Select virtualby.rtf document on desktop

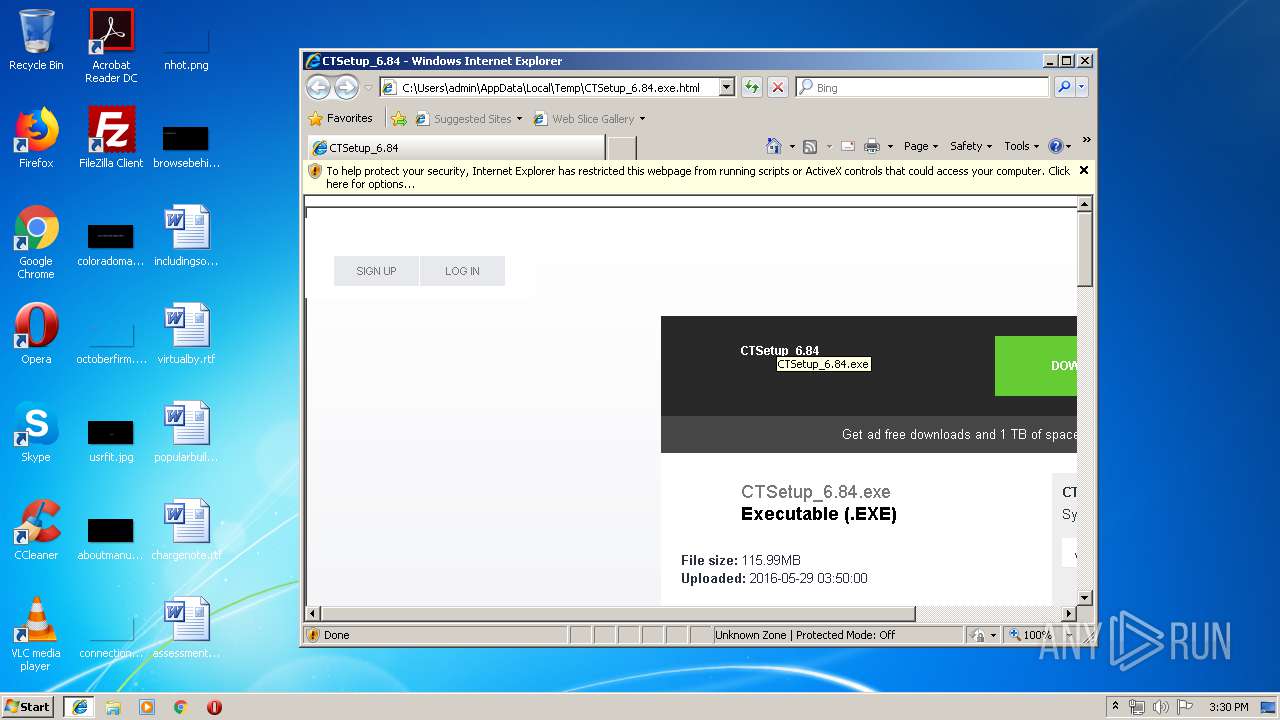click(186, 334)
